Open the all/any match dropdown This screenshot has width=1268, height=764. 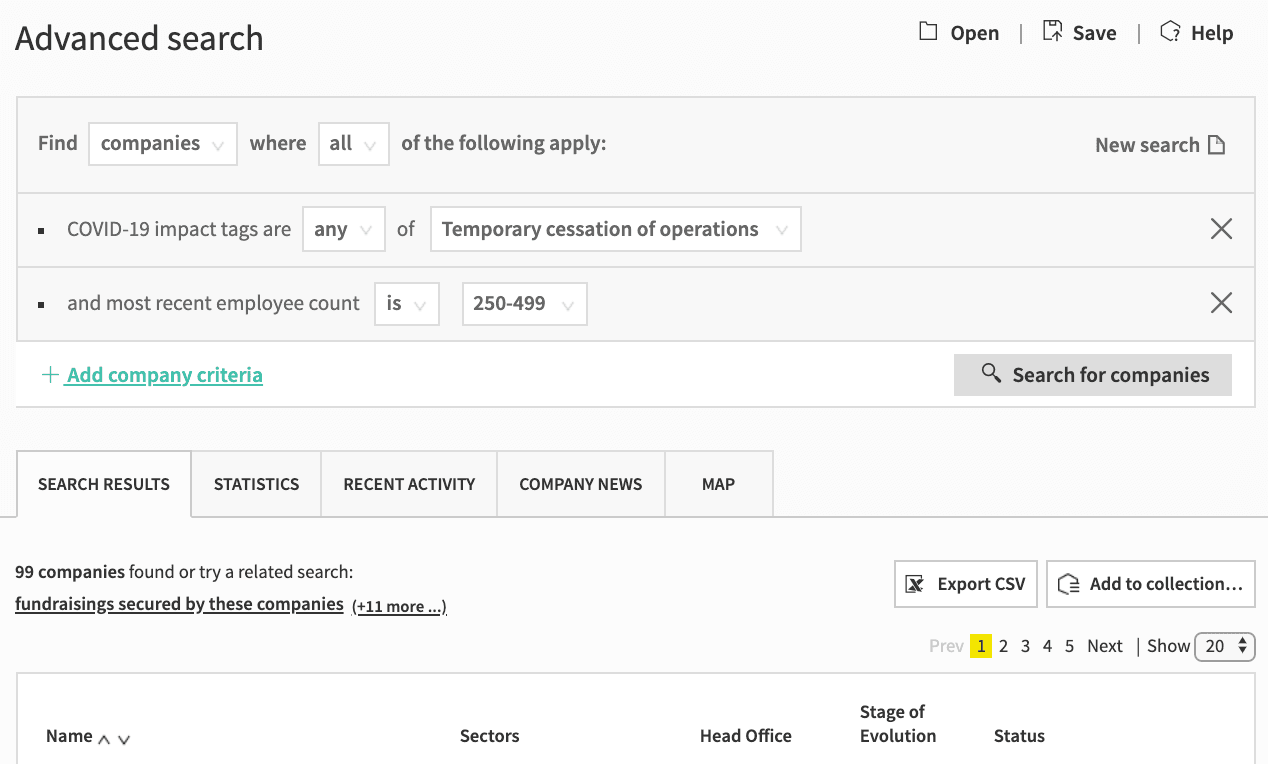tap(353, 144)
